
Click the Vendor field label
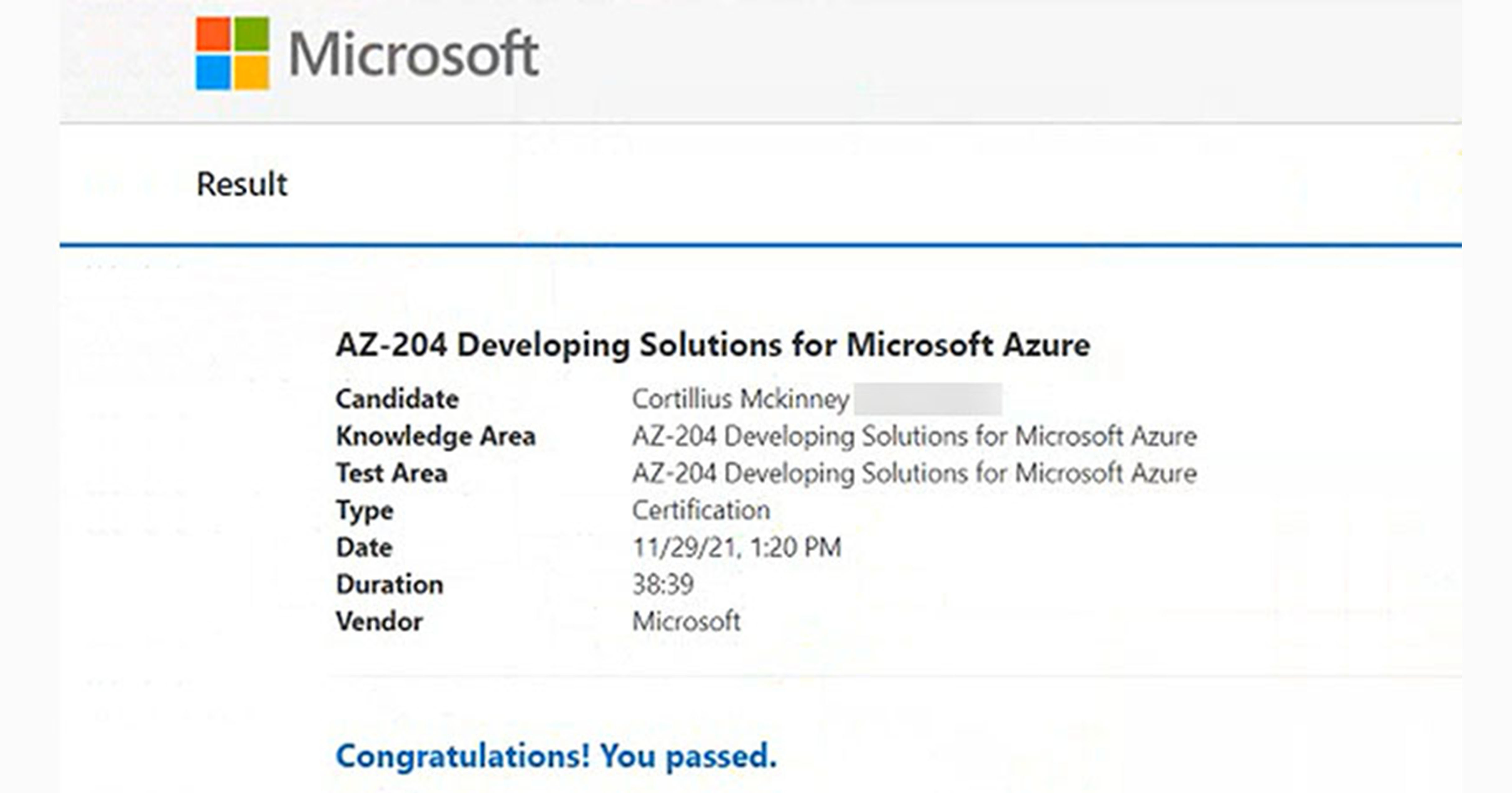(x=379, y=621)
